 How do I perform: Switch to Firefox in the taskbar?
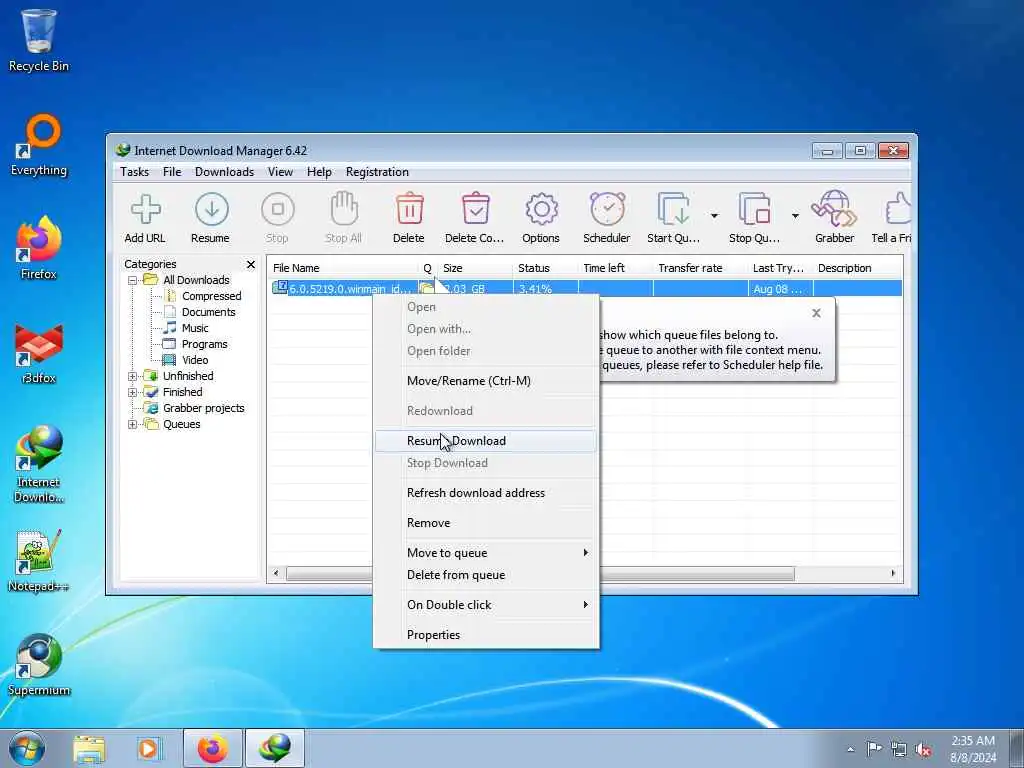click(212, 748)
